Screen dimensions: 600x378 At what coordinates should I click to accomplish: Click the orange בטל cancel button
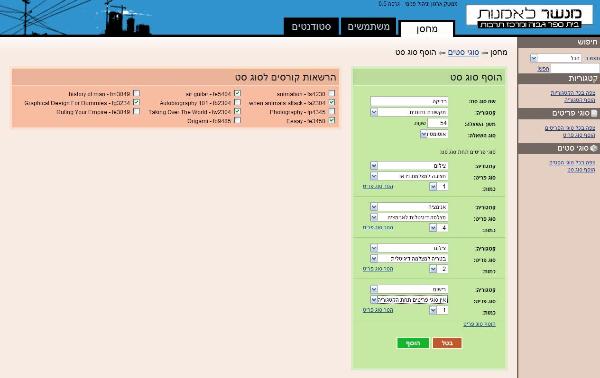[x=447, y=343]
